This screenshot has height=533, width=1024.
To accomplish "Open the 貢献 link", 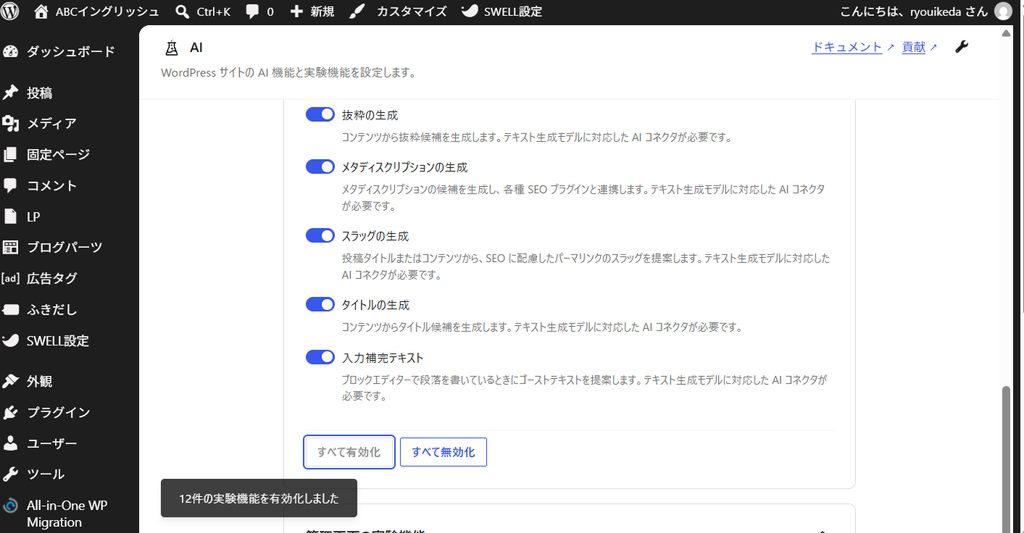I will coord(914,47).
